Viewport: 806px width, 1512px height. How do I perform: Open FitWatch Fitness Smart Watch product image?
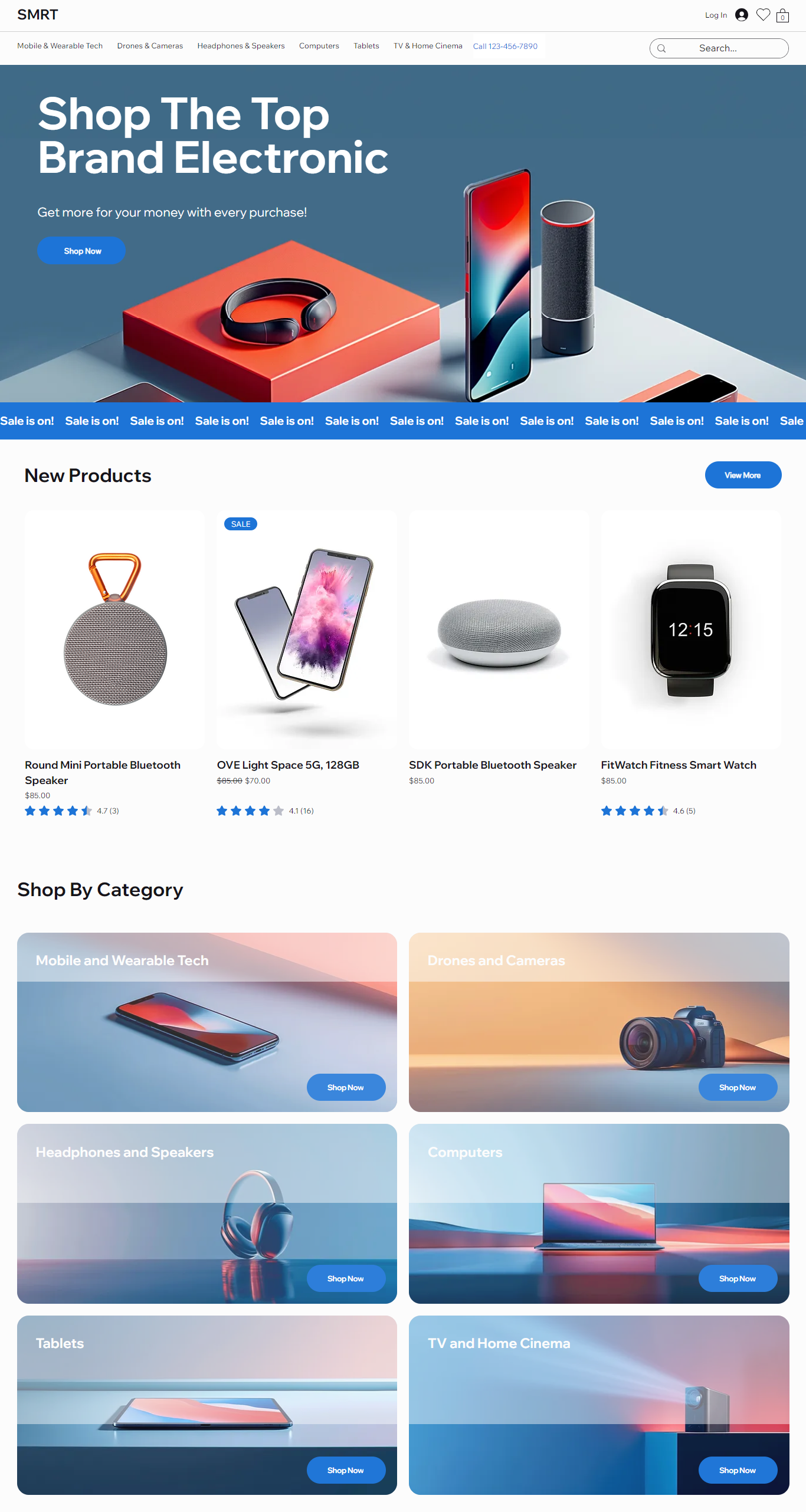click(691, 630)
